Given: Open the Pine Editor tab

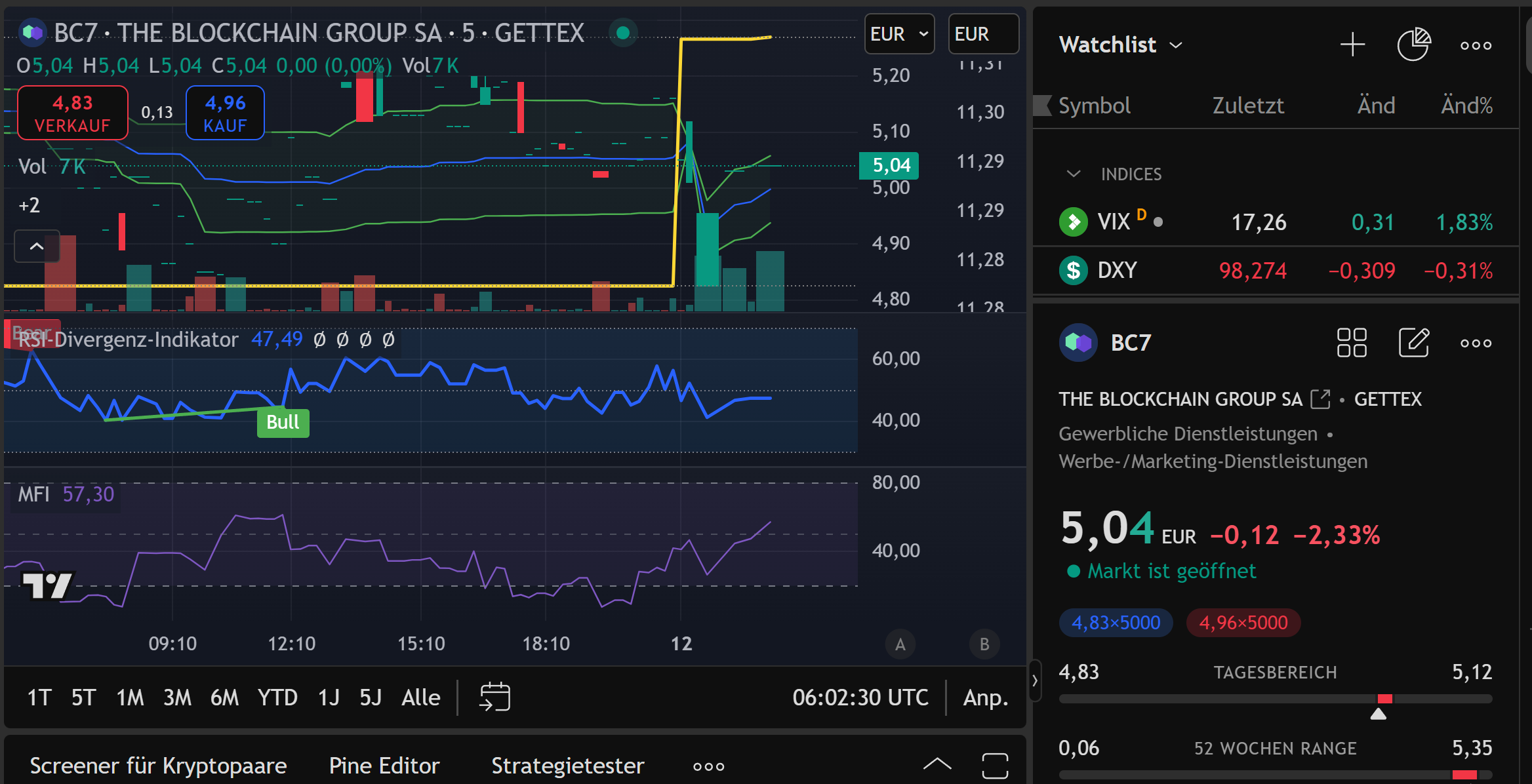Looking at the screenshot, I should 384,766.
